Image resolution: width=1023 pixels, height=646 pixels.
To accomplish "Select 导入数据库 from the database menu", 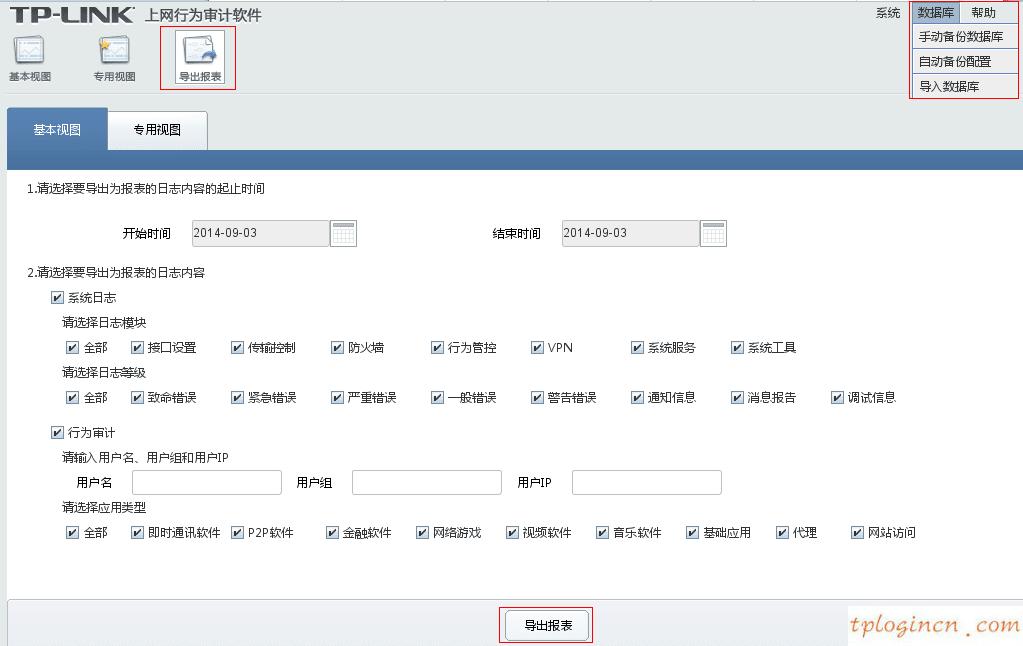I will 960,86.
